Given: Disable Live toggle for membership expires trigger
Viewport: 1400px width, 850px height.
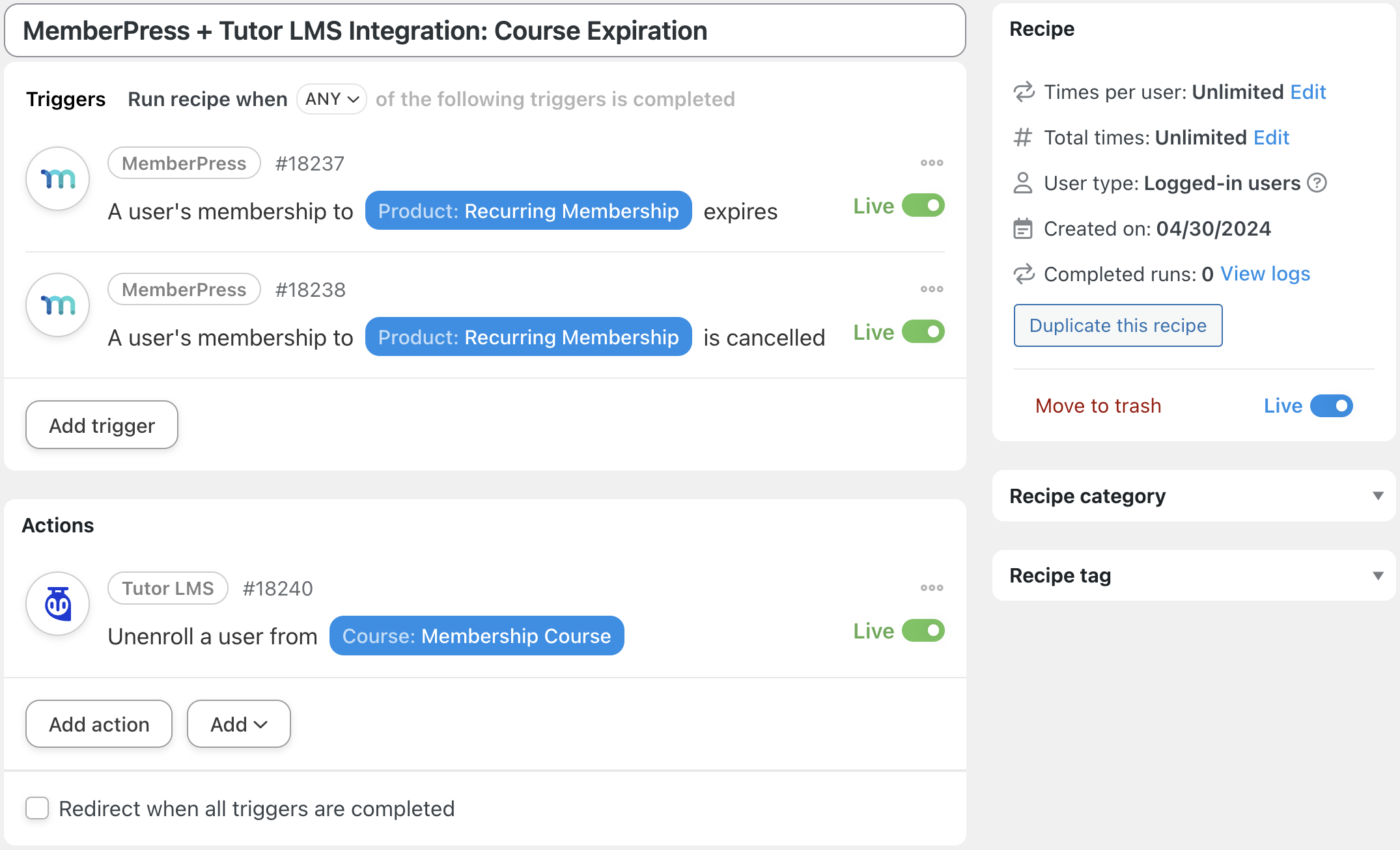Looking at the screenshot, I should click(x=923, y=206).
